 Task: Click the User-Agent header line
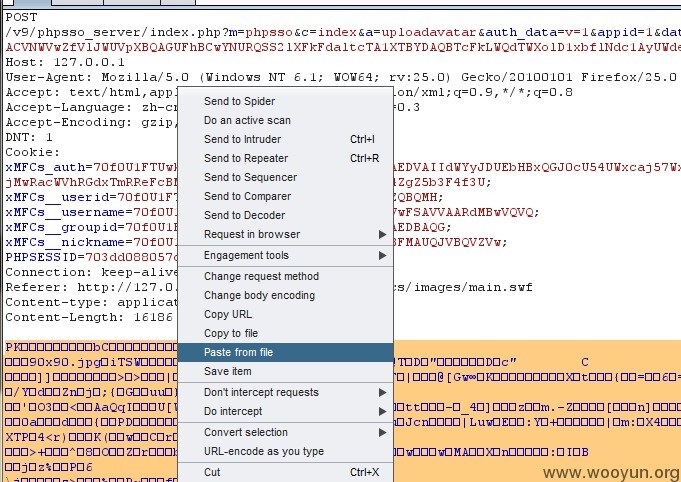click(341, 77)
